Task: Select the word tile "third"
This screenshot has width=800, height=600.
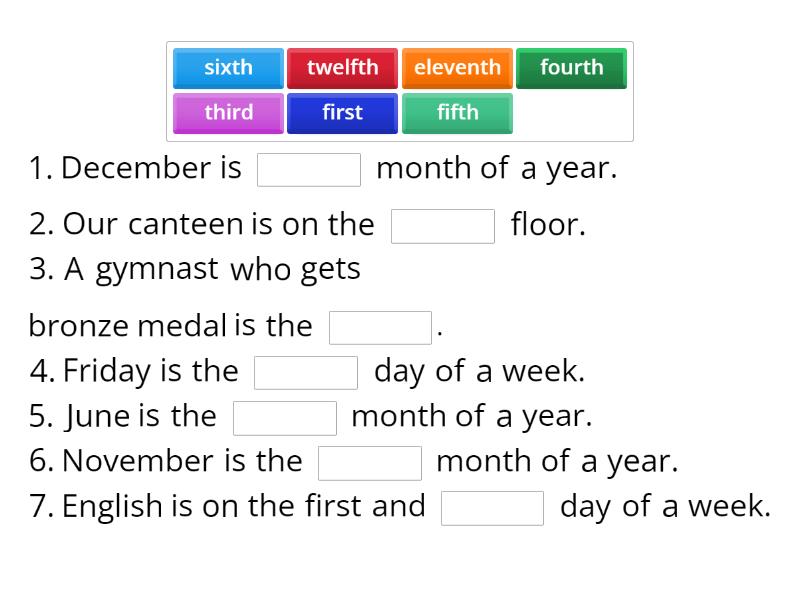Action: point(228,113)
